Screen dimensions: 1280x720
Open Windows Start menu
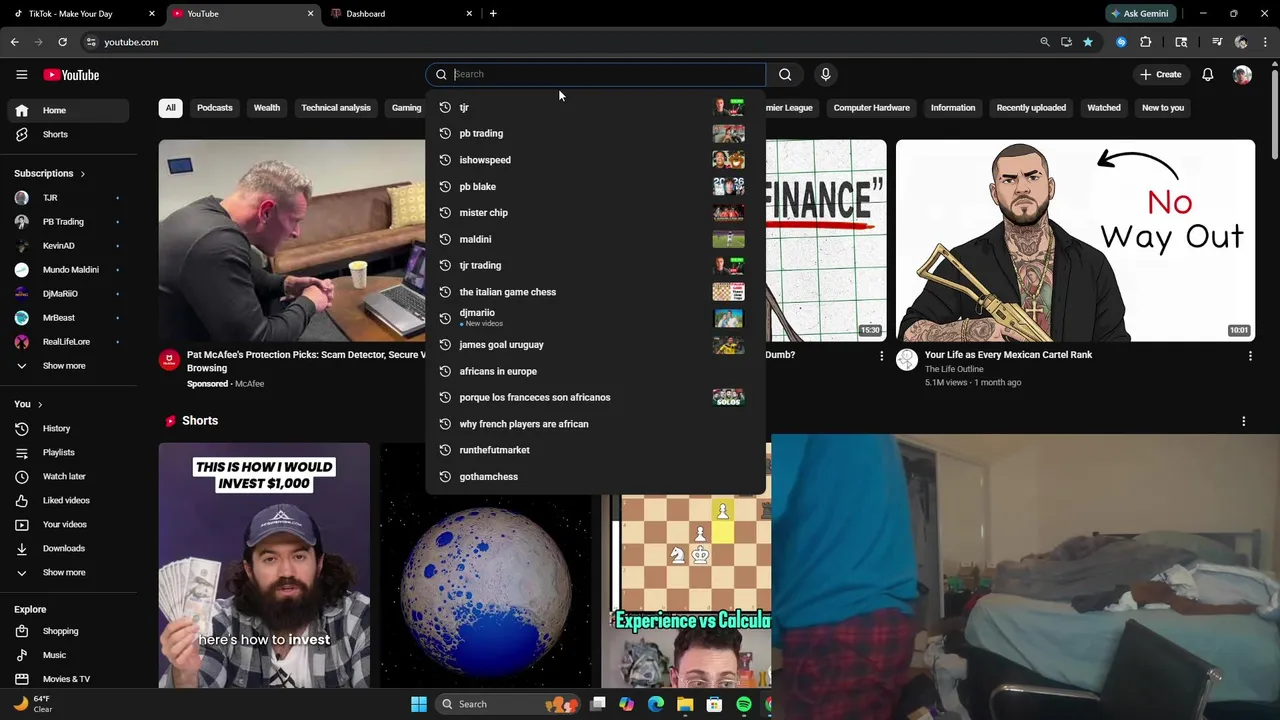pos(419,704)
